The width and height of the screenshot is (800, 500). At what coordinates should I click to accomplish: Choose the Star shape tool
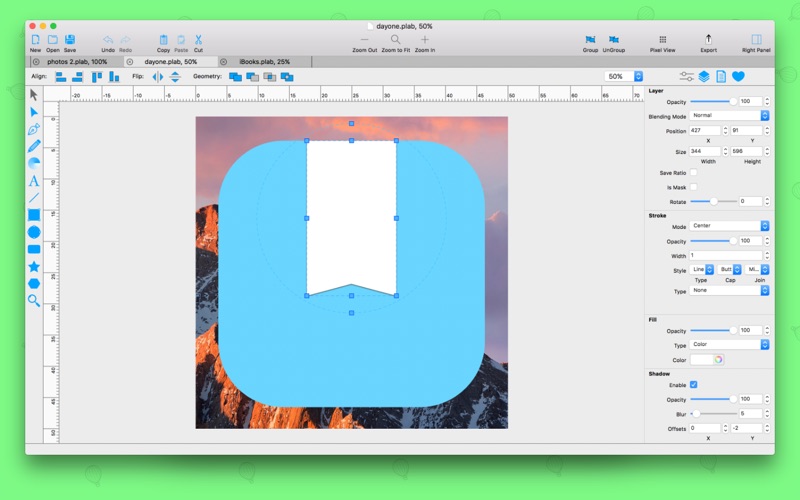tap(34, 266)
